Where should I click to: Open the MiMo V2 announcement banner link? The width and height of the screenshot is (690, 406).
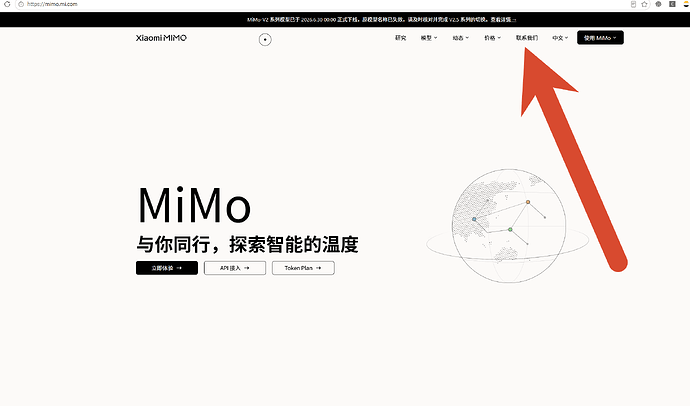[382, 20]
